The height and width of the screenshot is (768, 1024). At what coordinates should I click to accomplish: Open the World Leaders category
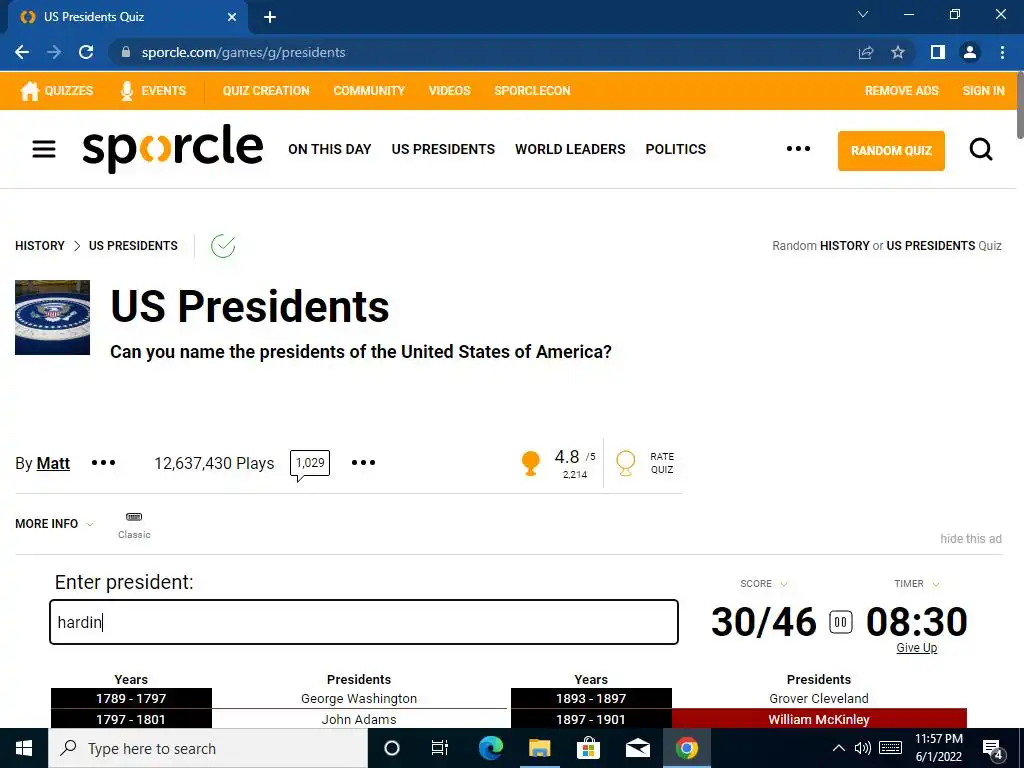[x=570, y=149]
